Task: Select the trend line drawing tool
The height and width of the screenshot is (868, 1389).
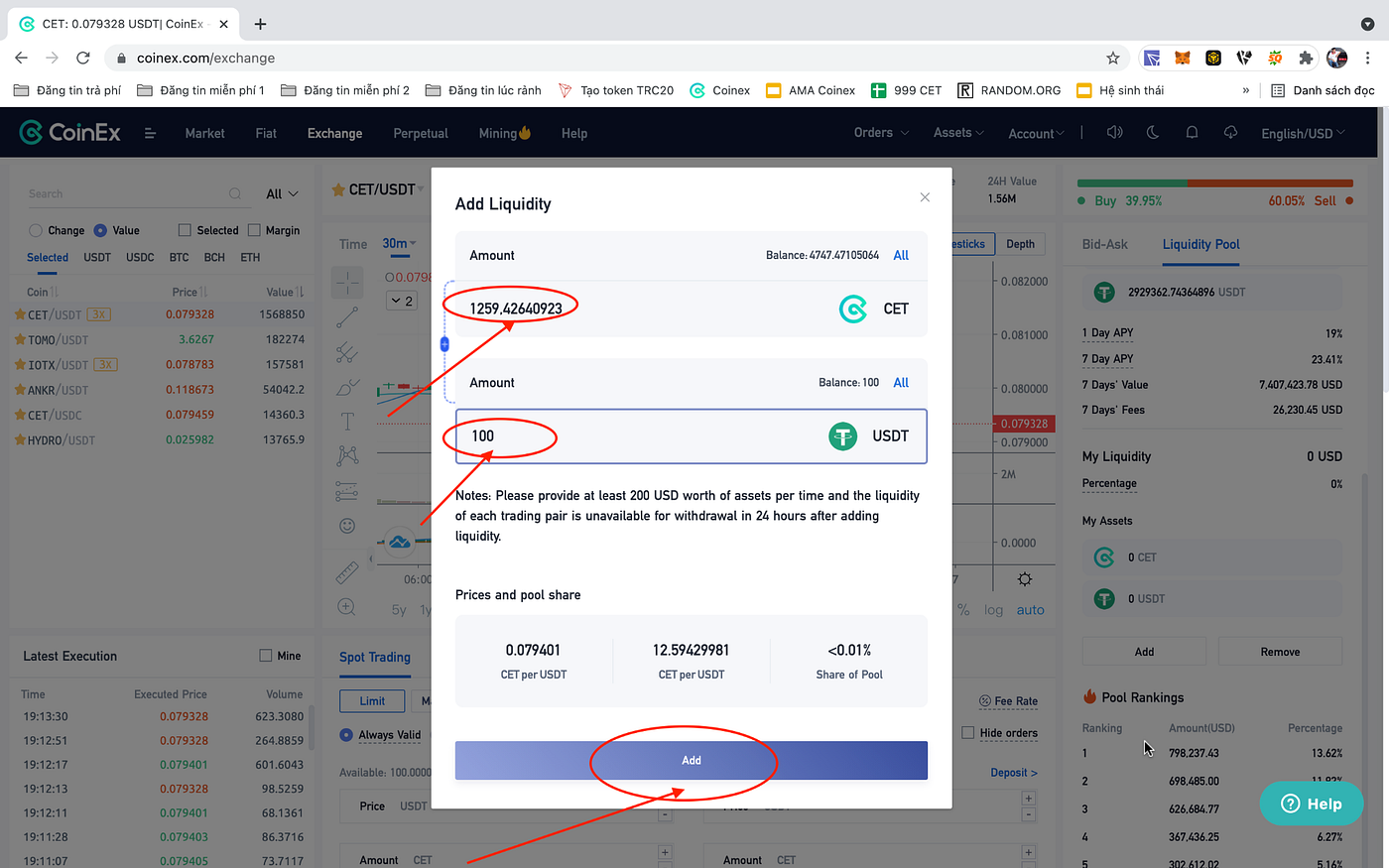Action: click(x=347, y=317)
